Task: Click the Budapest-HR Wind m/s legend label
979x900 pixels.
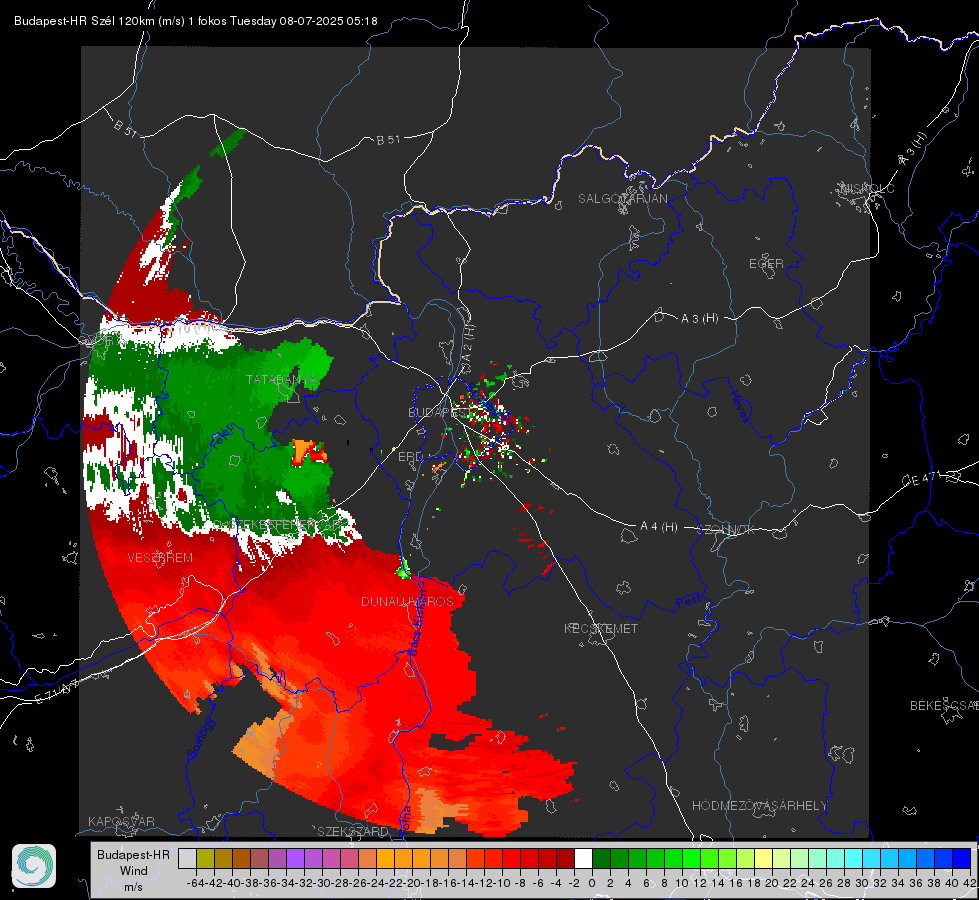Action: (133, 871)
